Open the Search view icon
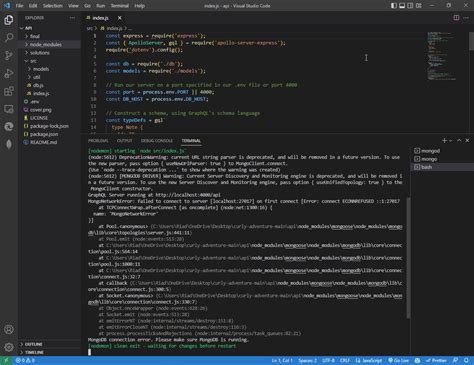Screen dimensions: 474x365 [9, 37]
